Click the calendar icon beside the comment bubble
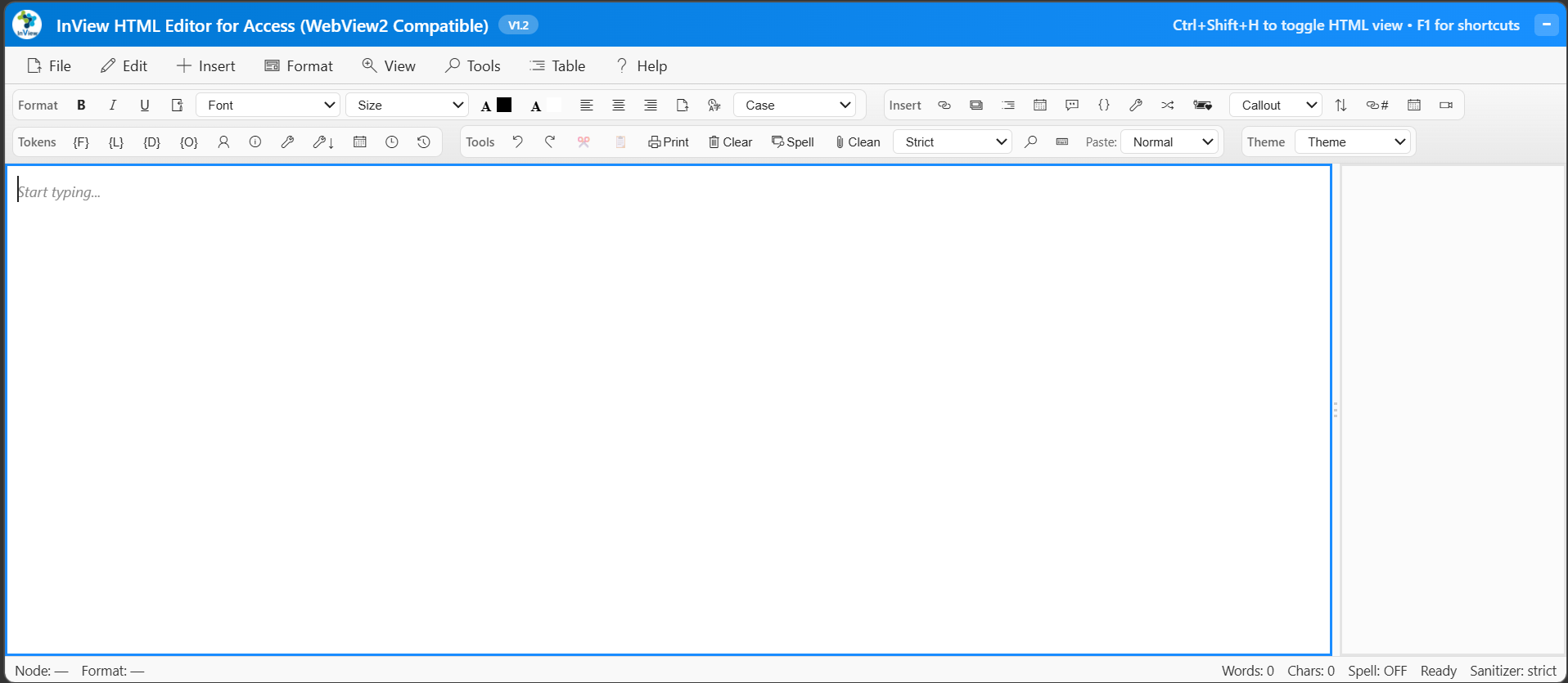The image size is (1568, 683). [1040, 105]
